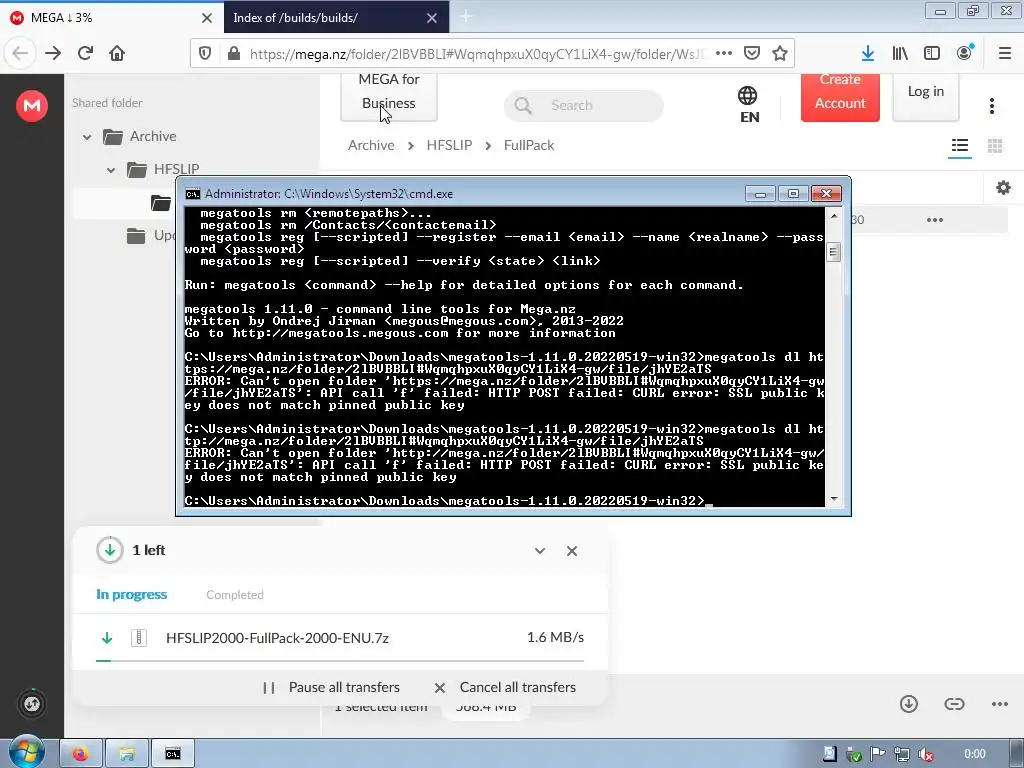The height and width of the screenshot is (768, 1024).
Task: Open Windows Explorer from taskbar
Action: coord(127,754)
